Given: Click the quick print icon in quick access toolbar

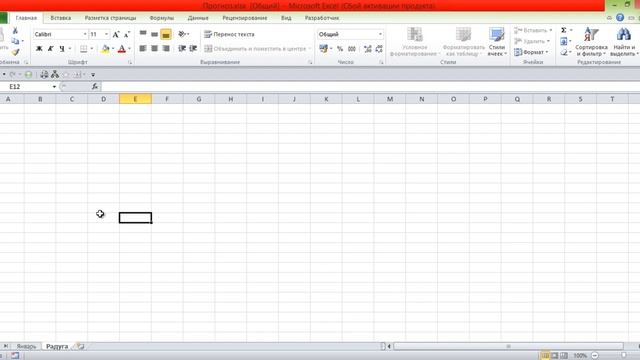Looking at the screenshot, I should coord(44,74).
